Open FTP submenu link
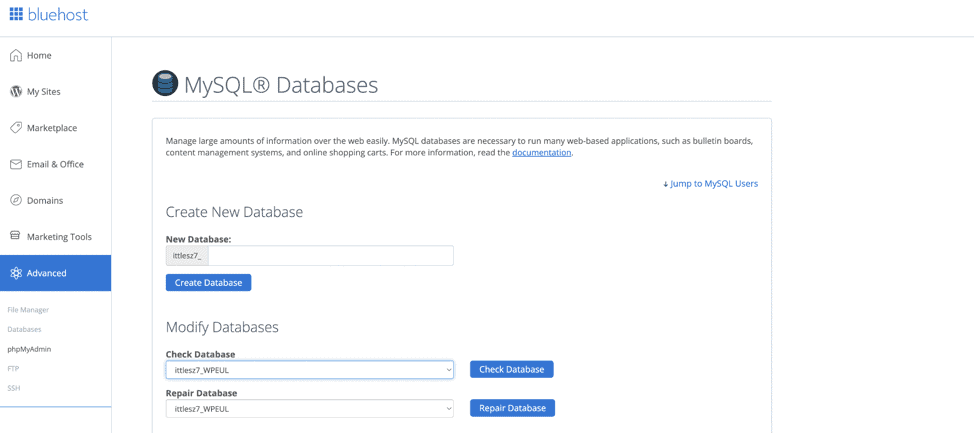This screenshot has height=433, width=974. 13,368
